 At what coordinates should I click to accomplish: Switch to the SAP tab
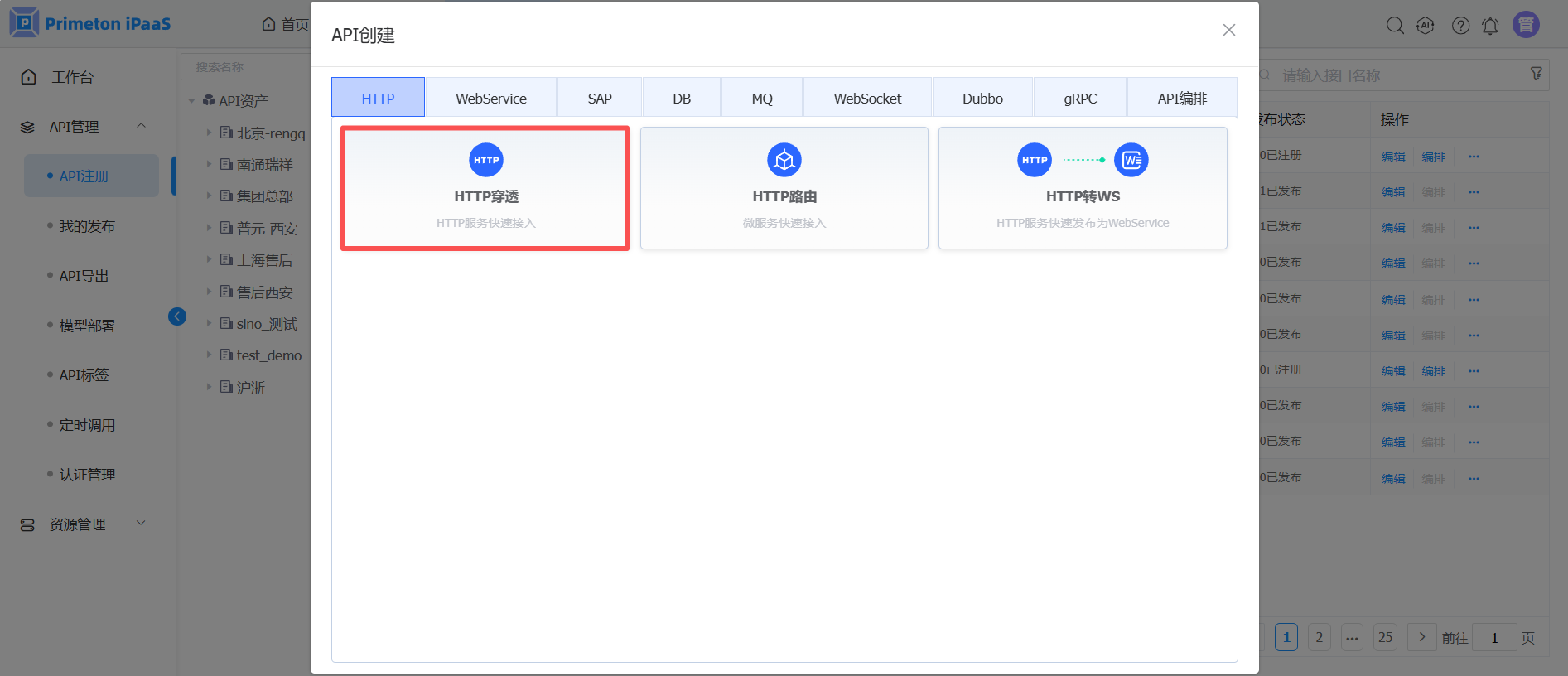[x=600, y=98]
